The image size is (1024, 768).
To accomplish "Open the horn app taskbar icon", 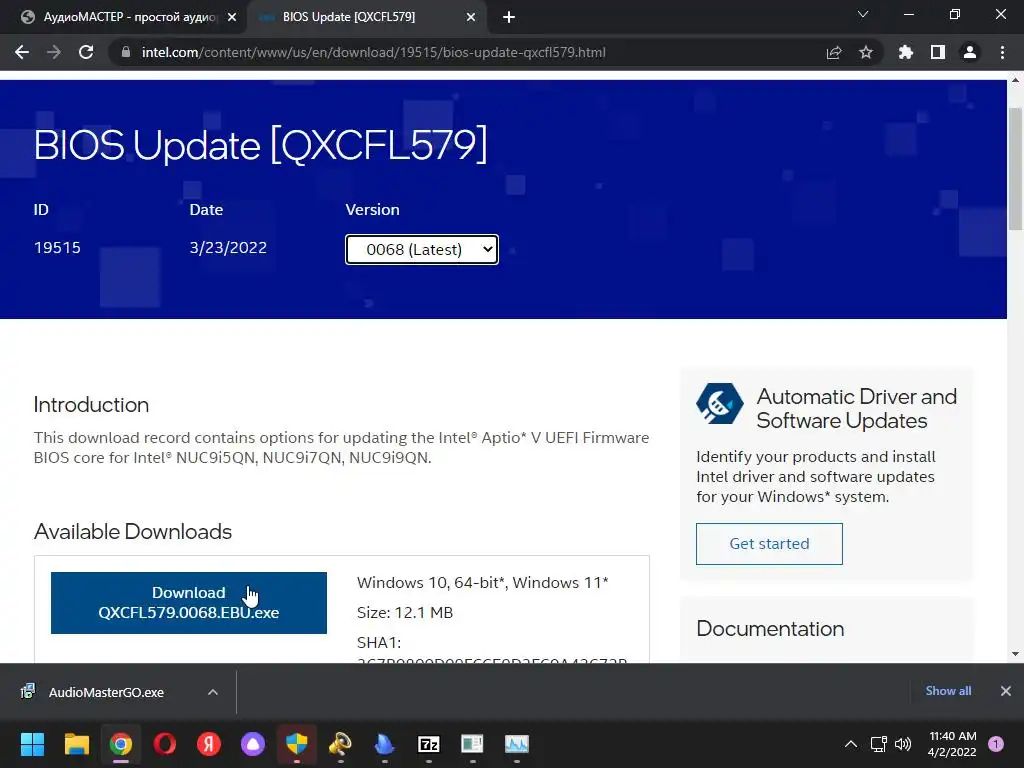I will [x=340, y=744].
